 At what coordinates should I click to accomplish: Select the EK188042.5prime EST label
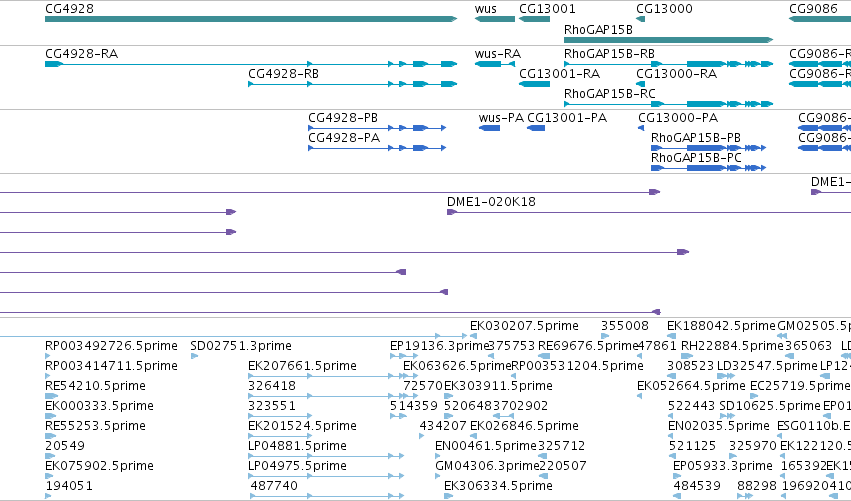pos(721,326)
